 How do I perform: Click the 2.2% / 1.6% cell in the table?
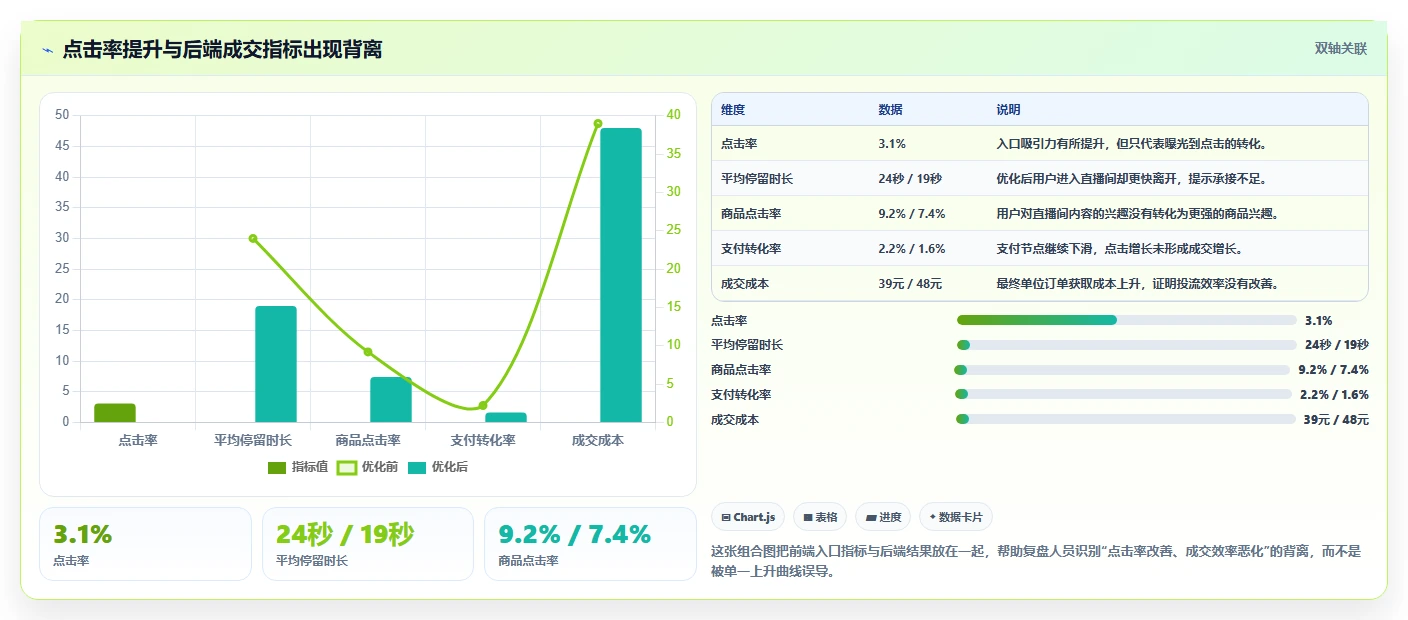912,249
